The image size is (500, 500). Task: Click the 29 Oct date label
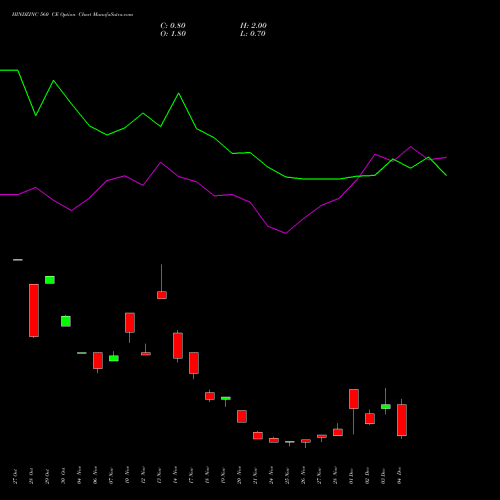pos(47,476)
